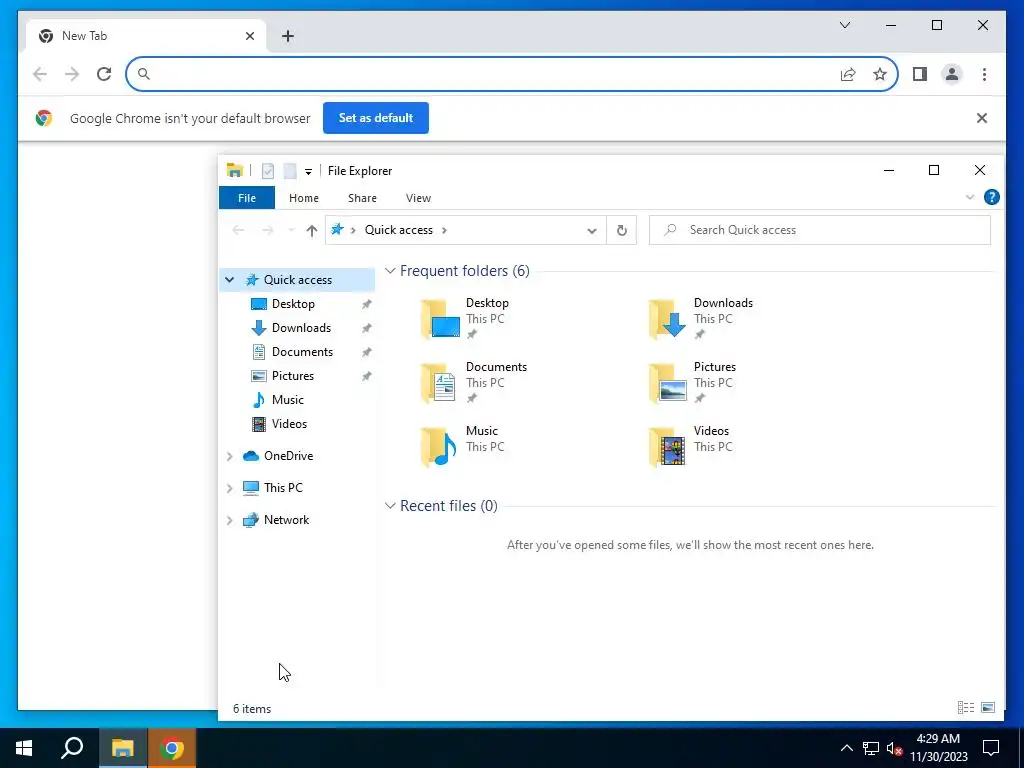
Task: Select the Downloads frequent folder icon
Action: (x=667, y=319)
